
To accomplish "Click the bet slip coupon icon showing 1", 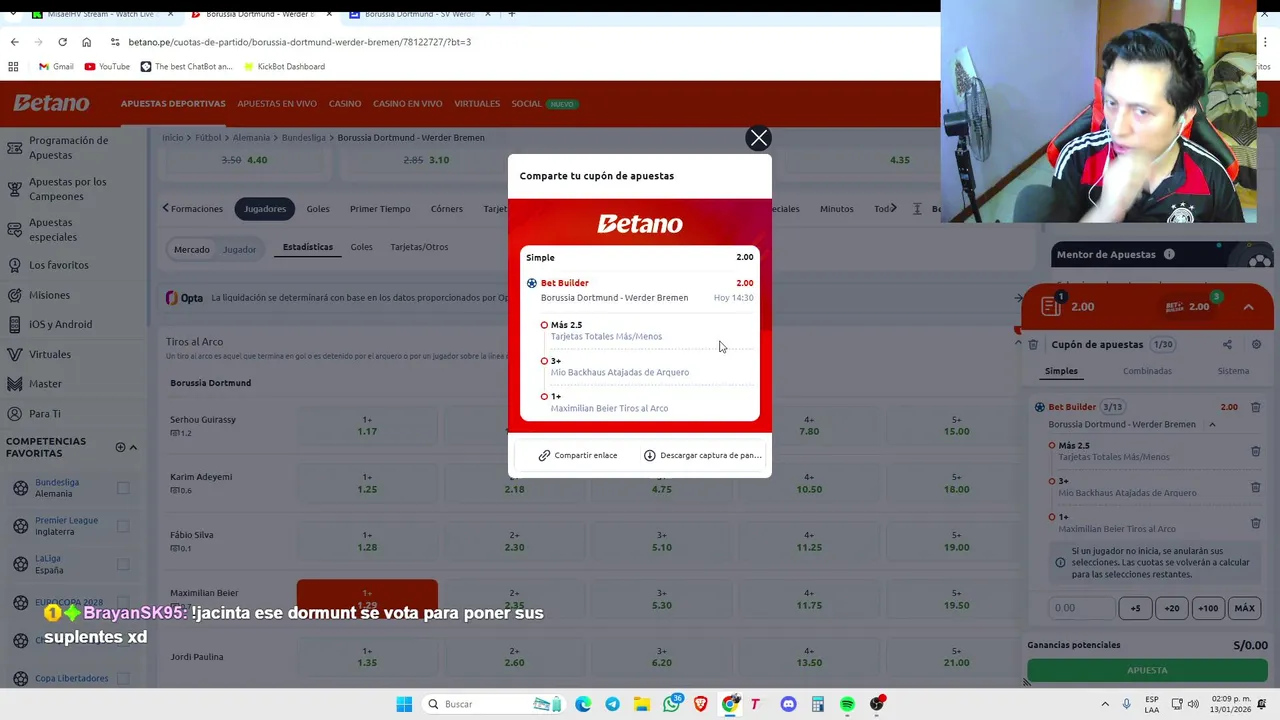I will pyautogui.click(x=1051, y=306).
